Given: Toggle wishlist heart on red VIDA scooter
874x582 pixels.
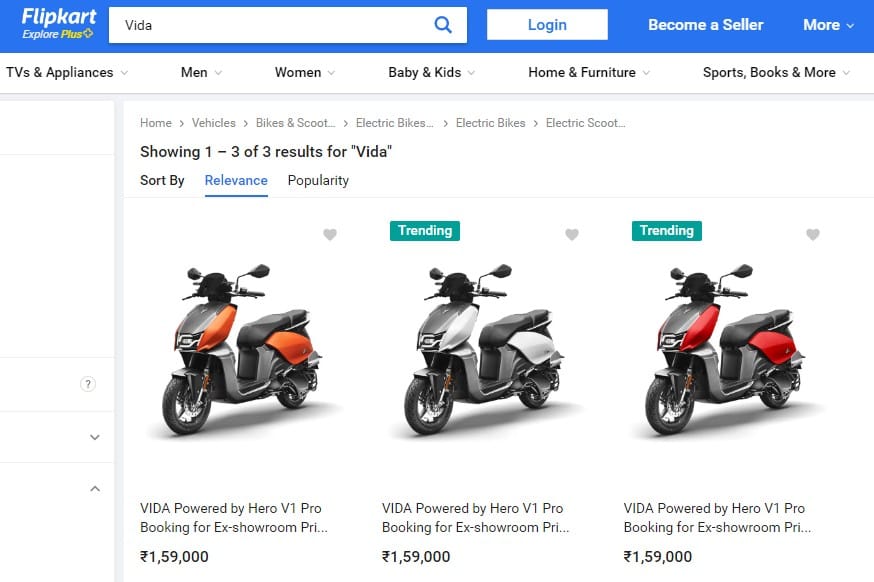Looking at the screenshot, I should pyautogui.click(x=813, y=235).
